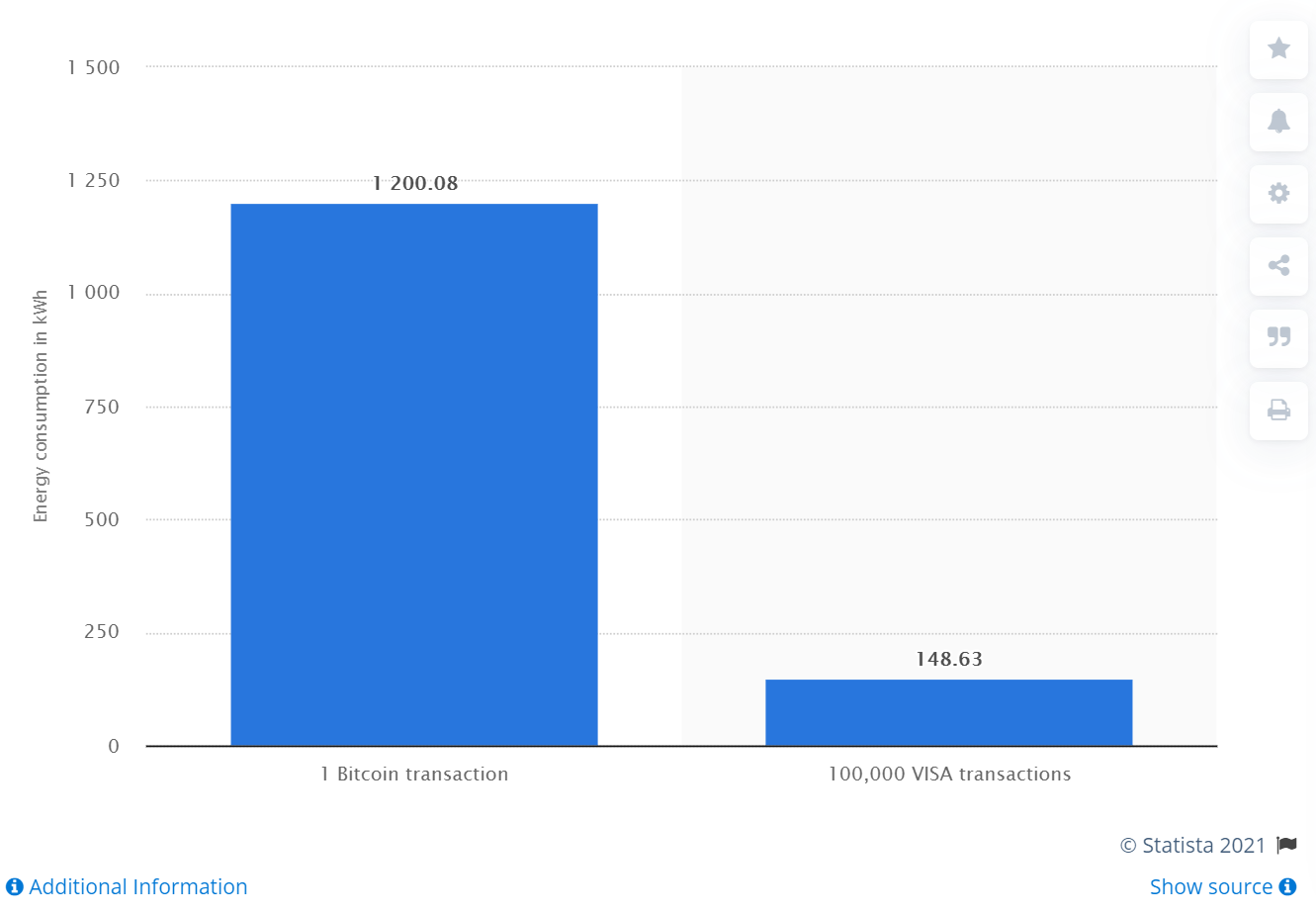The height and width of the screenshot is (915, 1316).
Task: Open chart settings gear icon
Action: point(1278,193)
